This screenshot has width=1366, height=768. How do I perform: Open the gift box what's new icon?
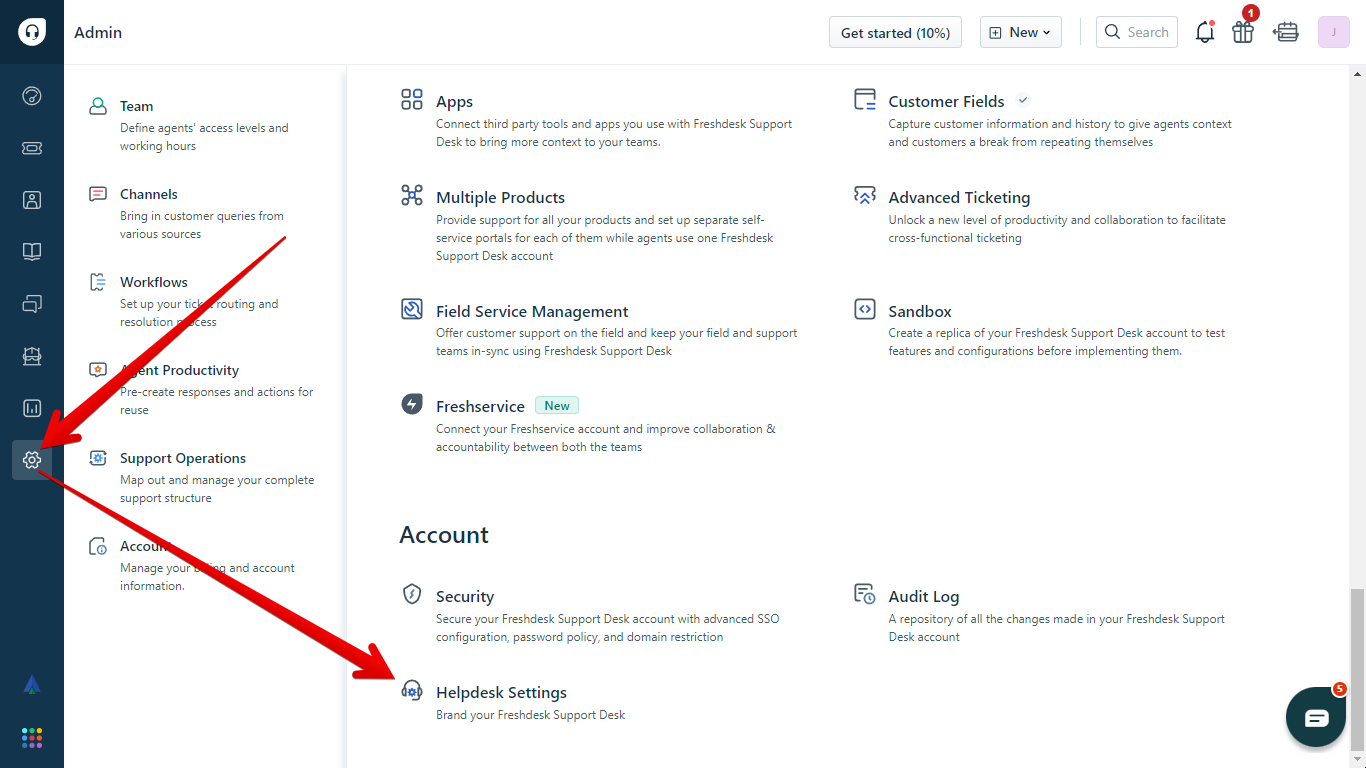(1243, 32)
